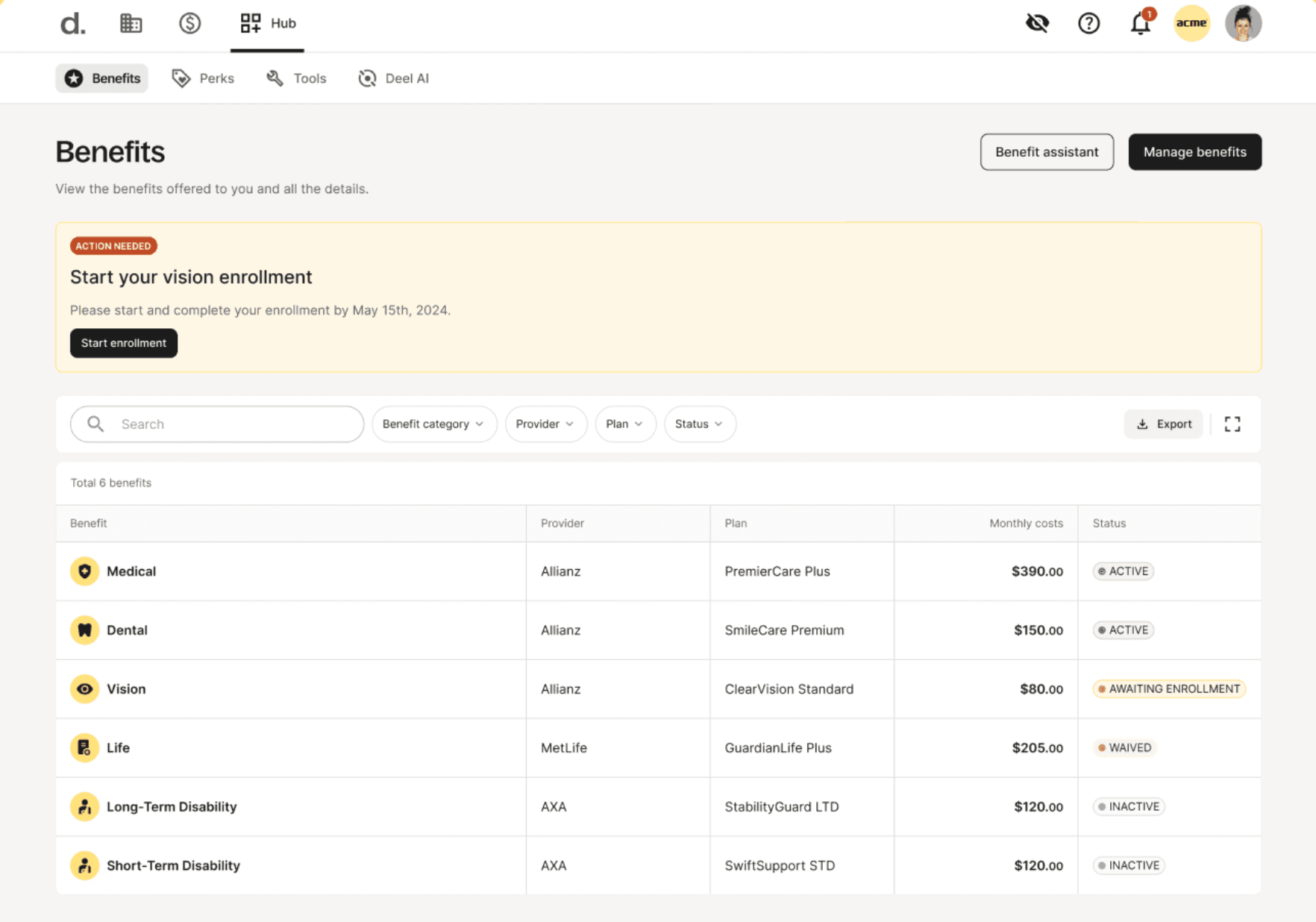Toggle hide sensitive data eye icon
Viewport: 1316px width, 922px height.
[1037, 23]
